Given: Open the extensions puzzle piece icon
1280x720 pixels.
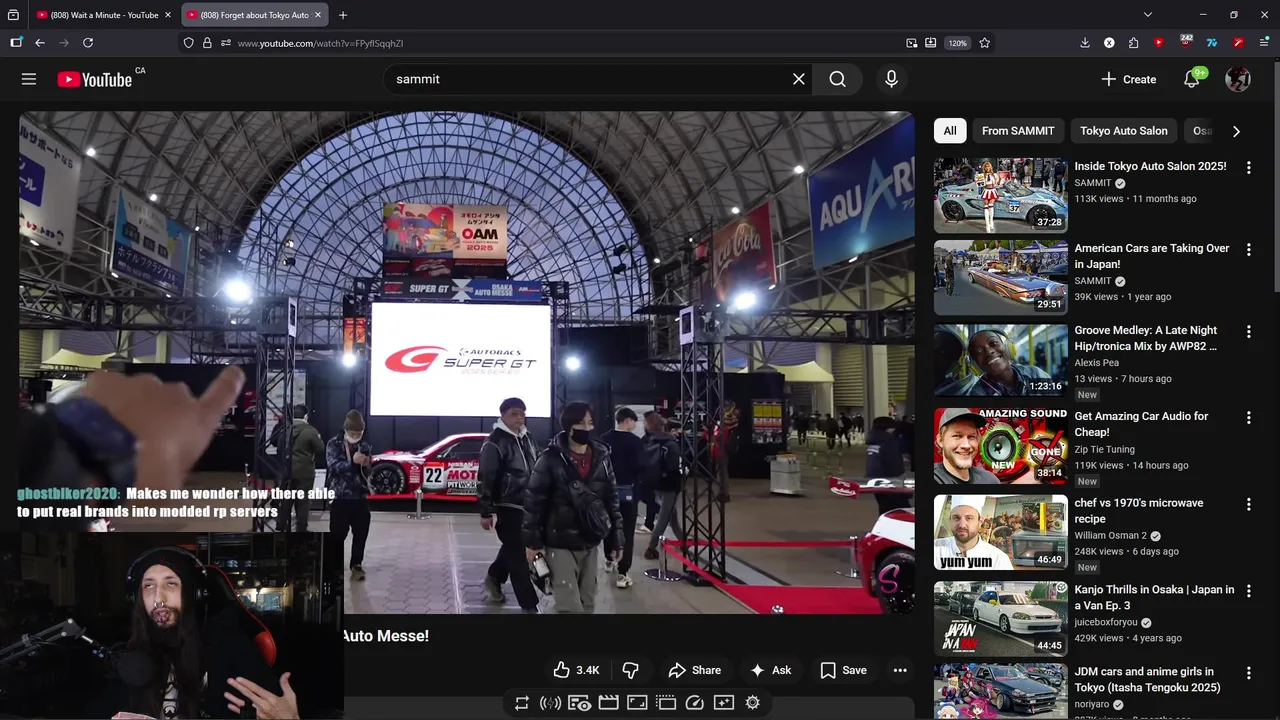Looking at the screenshot, I should coord(1133,43).
